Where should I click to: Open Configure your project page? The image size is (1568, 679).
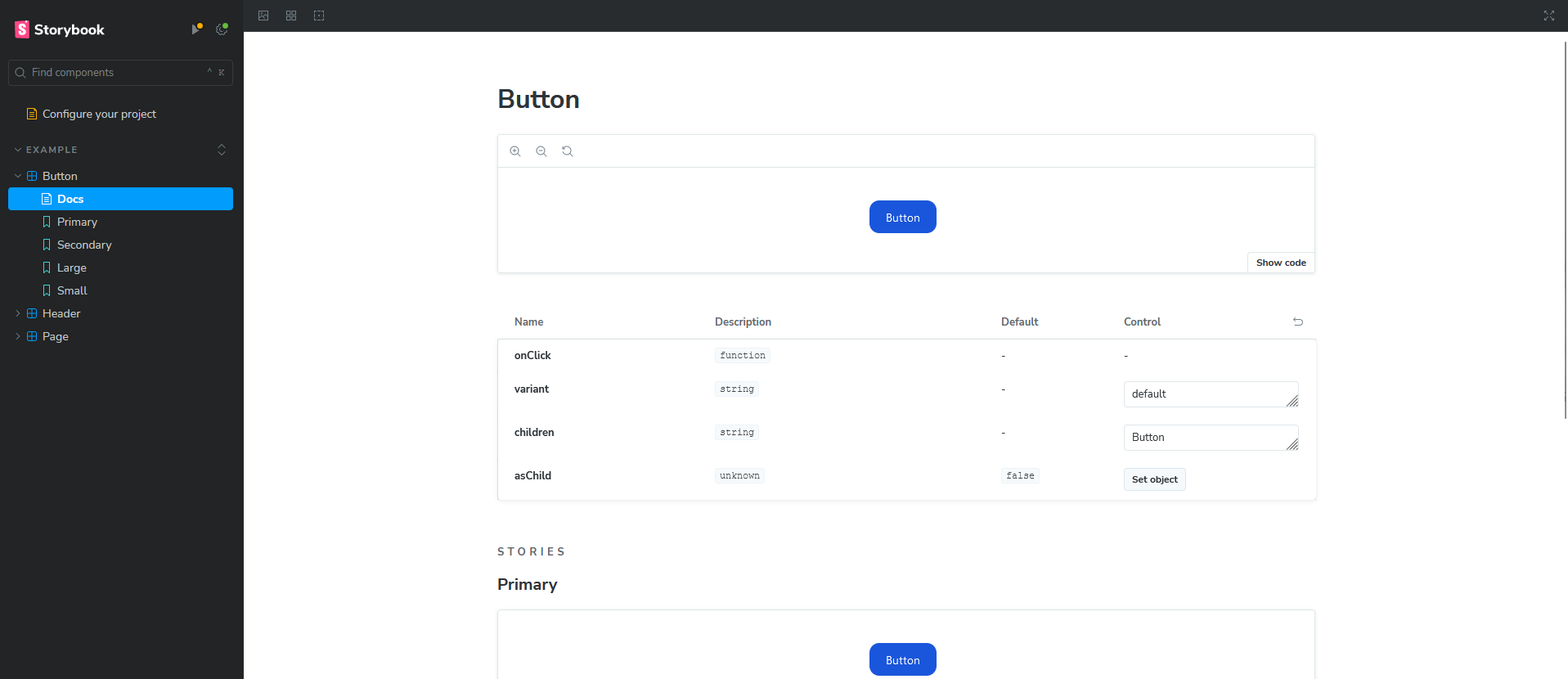(99, 114)
